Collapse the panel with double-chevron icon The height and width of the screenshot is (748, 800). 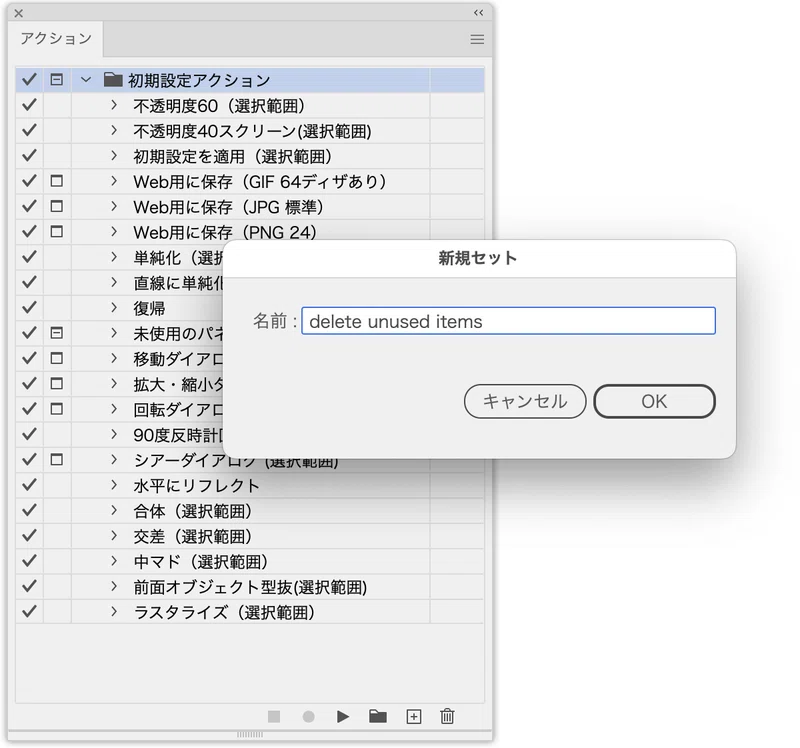(478, 13)
